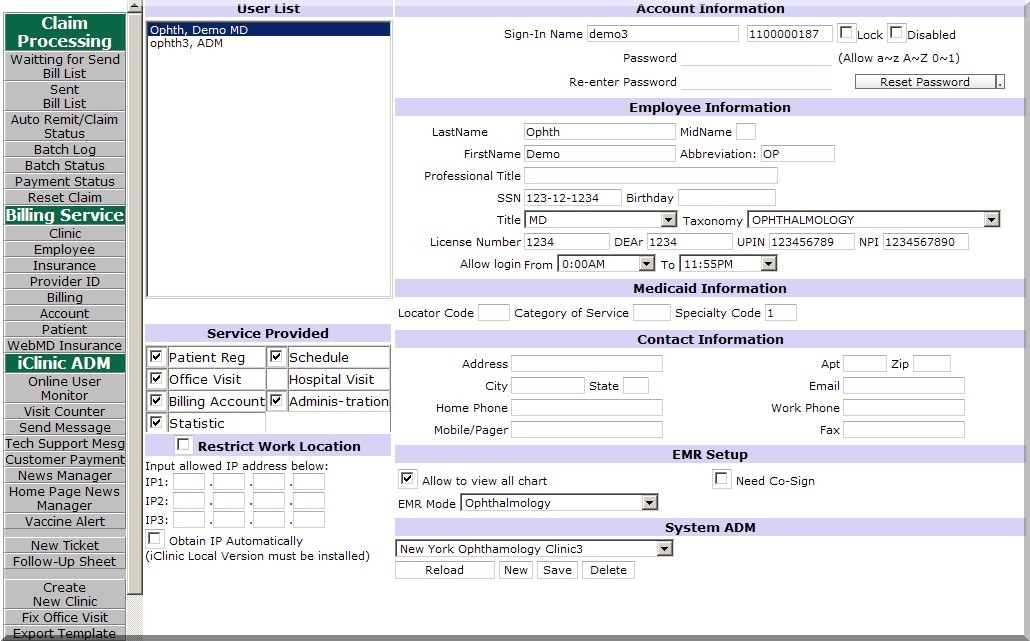The height and width of the screenshot is (641, 1030).
Task: Toggle Restrict Work Location
Action: tap(183, 446)
